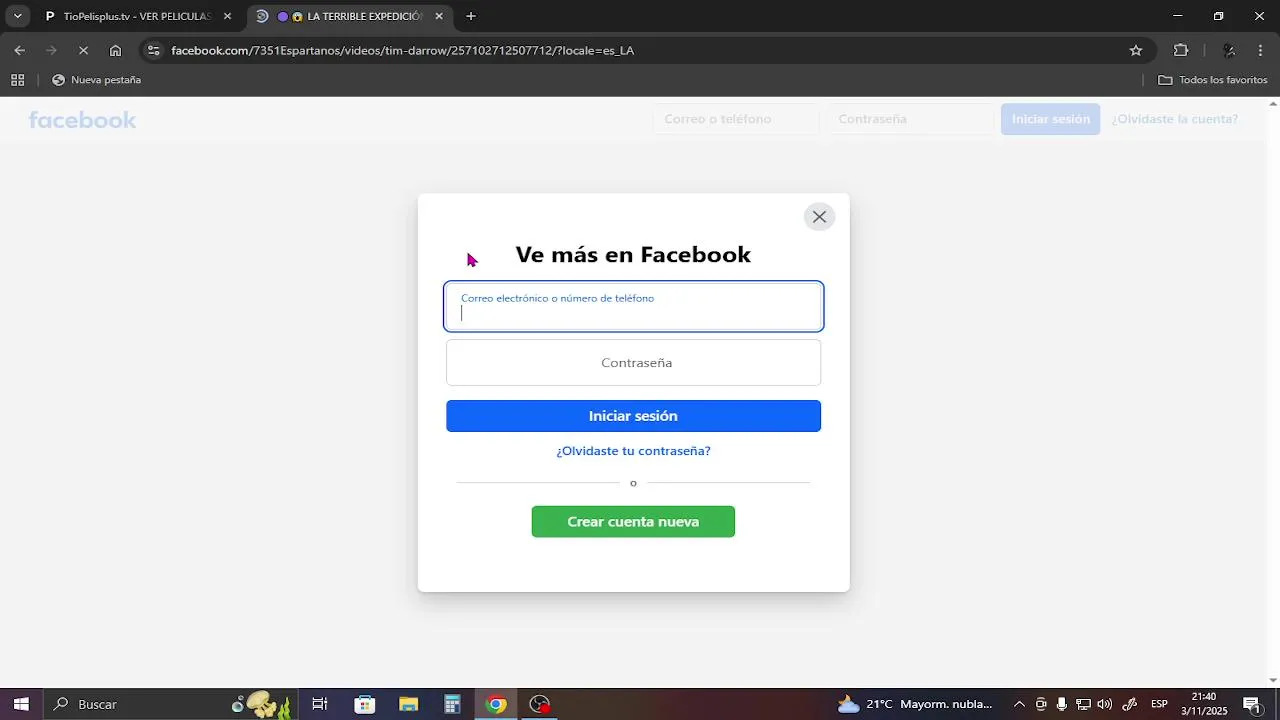This screenshot has height=720, width=1280.
Task: Click the blue 'Iniciar sesión' dialog button
Action: pos(633,416)
